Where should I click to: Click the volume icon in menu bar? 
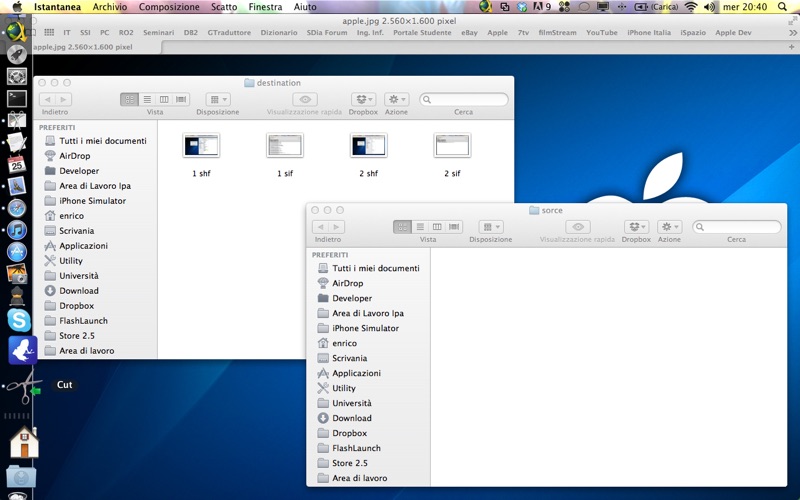[709, 7]
